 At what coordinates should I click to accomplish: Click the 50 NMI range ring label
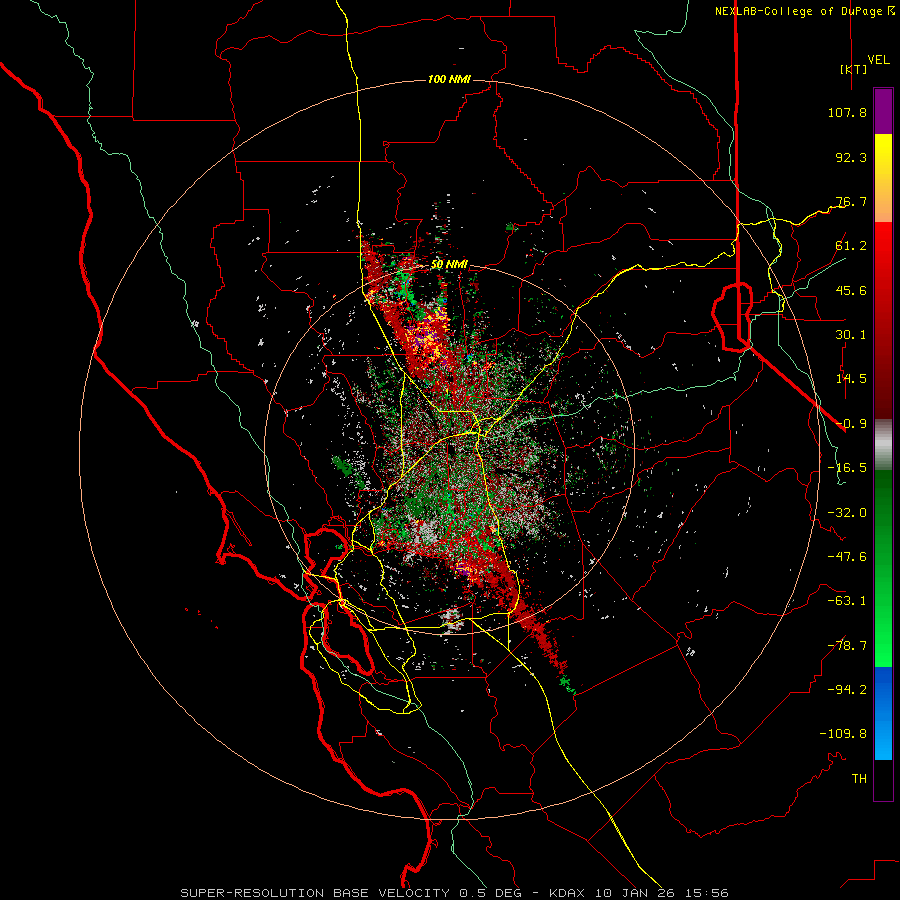(x=449, y=265)
